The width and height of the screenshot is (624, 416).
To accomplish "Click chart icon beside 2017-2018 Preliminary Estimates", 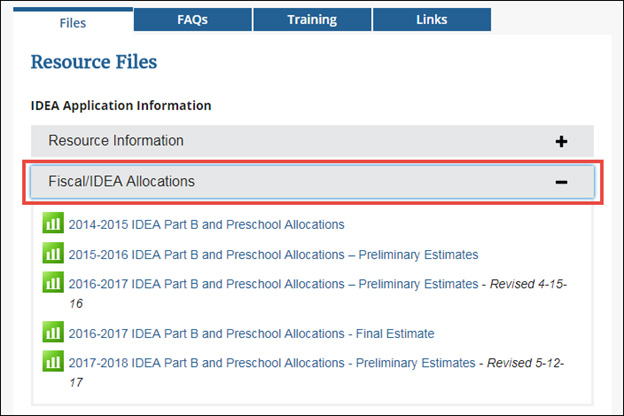I will [x=54, y=362].
